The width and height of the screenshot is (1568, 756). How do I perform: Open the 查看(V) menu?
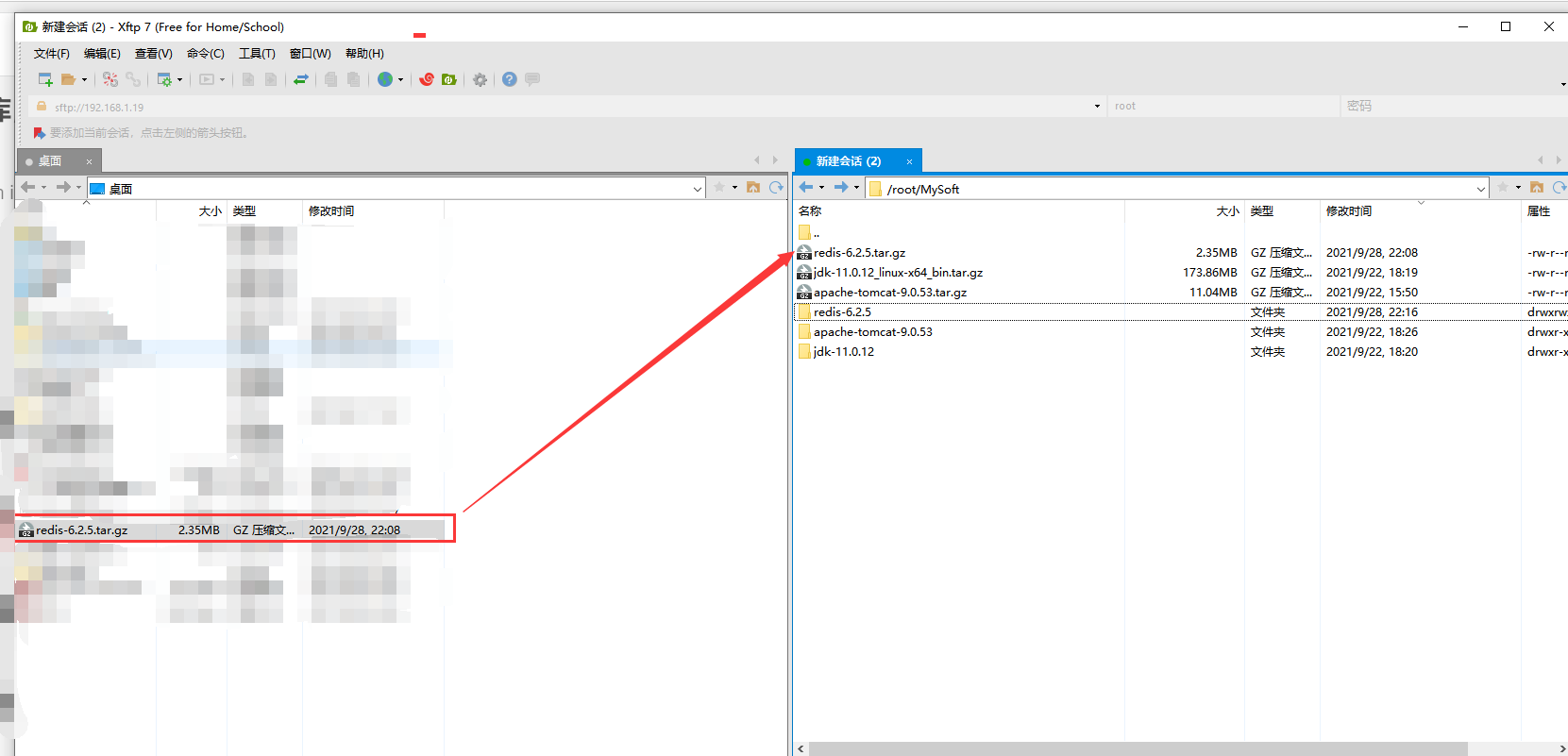click(154, 54)
